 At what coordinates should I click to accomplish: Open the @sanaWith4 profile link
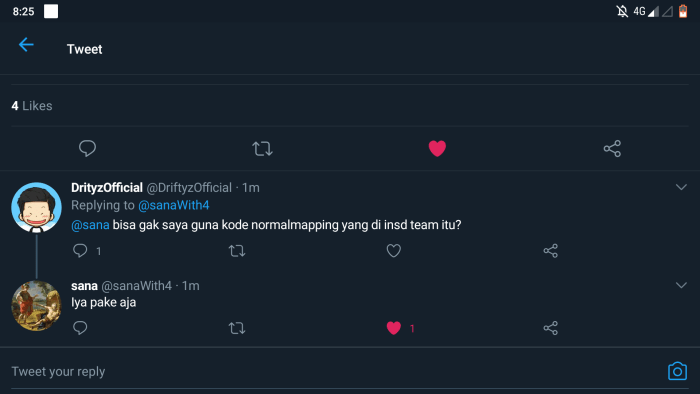point(174,205)
